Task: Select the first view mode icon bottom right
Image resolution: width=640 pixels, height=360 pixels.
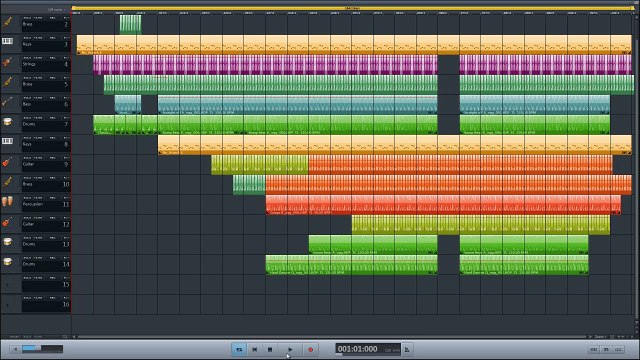Action: [x=593, y=349]
